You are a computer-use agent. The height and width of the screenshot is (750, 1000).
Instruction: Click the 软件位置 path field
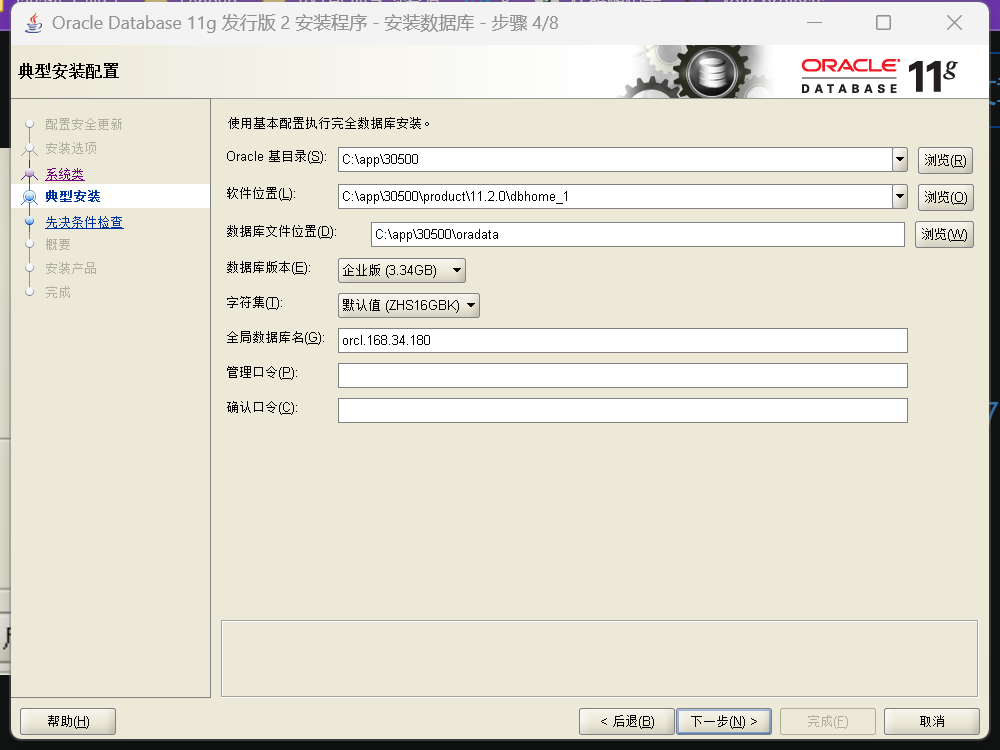tap(615, 196)
